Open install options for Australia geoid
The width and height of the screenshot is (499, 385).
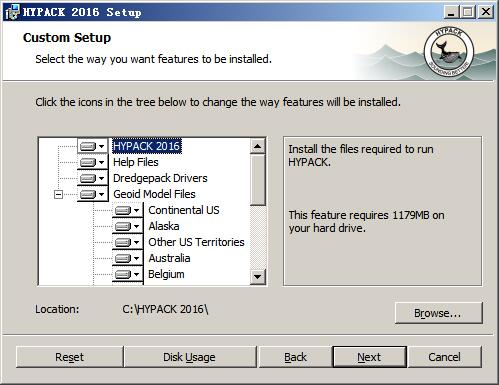click(128, 258)
